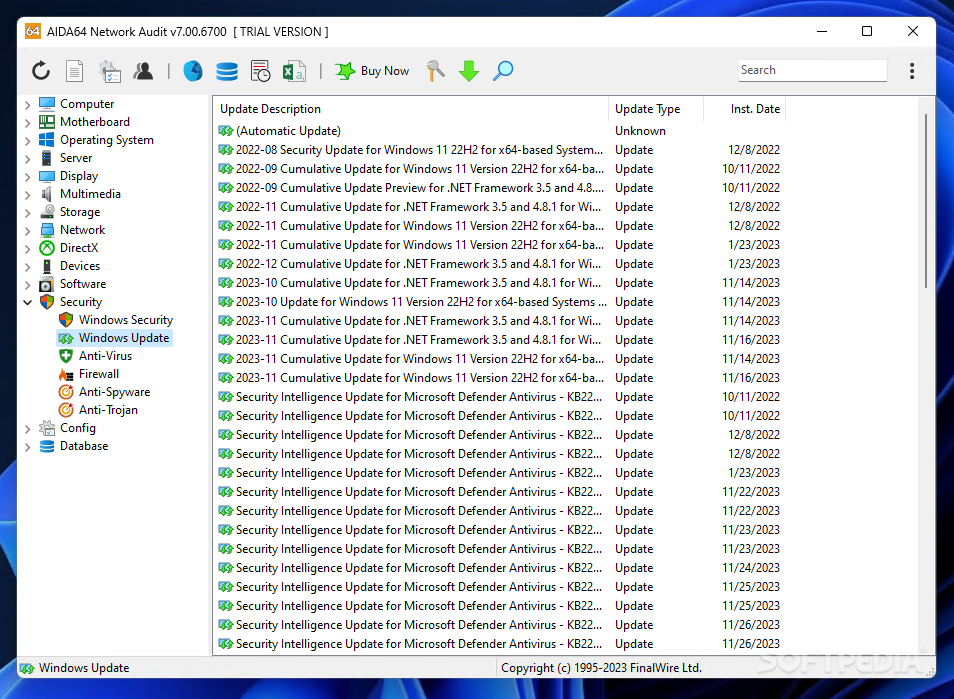Image resolution: width=954 pixels, height=699 pixels.
Task: Click the Audit Manager gear-and-screen icon
Action: pyautogui.click(x=110, y=71)
